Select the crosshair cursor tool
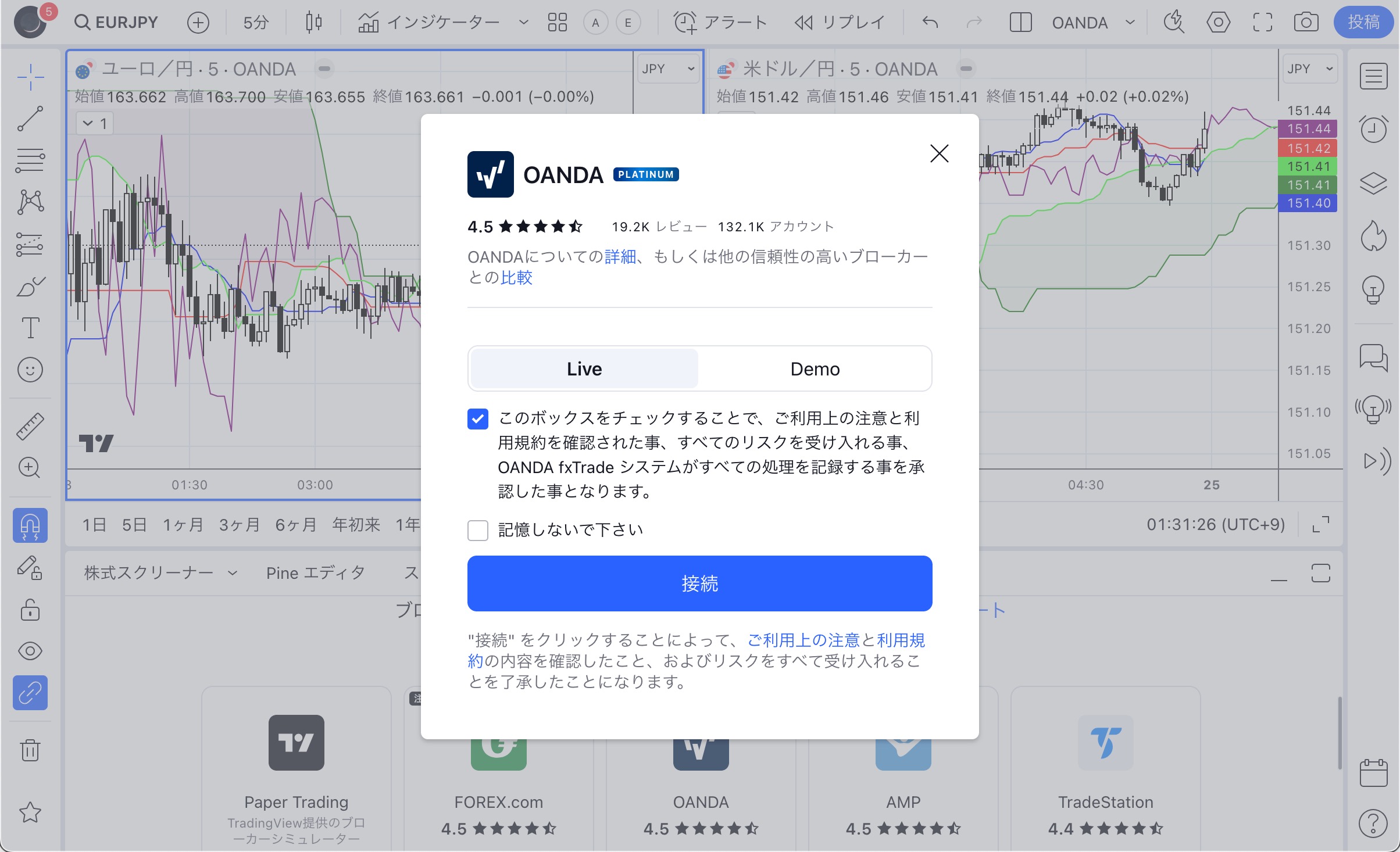Screen dimensions: 1400x852 click(30, 77)
